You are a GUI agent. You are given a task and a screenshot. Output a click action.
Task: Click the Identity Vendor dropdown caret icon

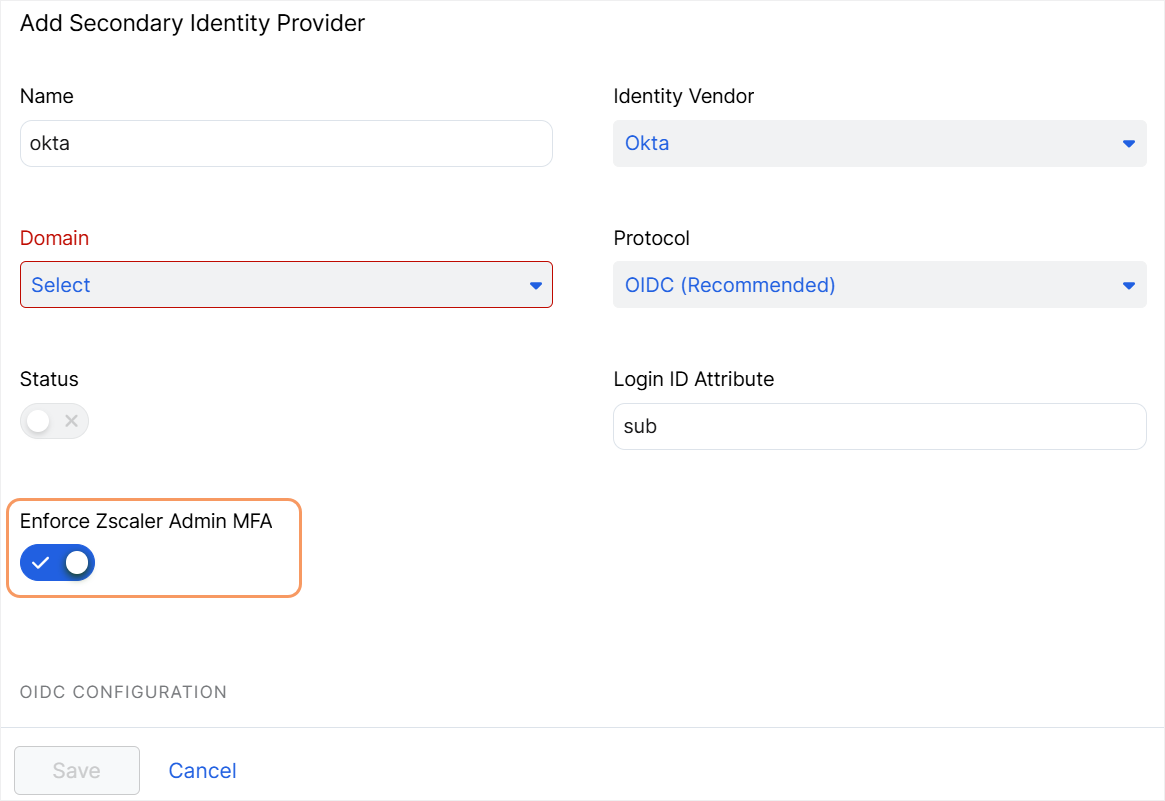[x=1128, y=144]
